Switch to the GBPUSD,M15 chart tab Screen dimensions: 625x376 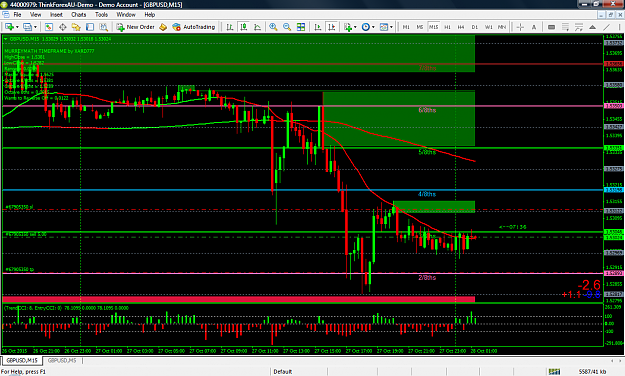tap(22, 360)
